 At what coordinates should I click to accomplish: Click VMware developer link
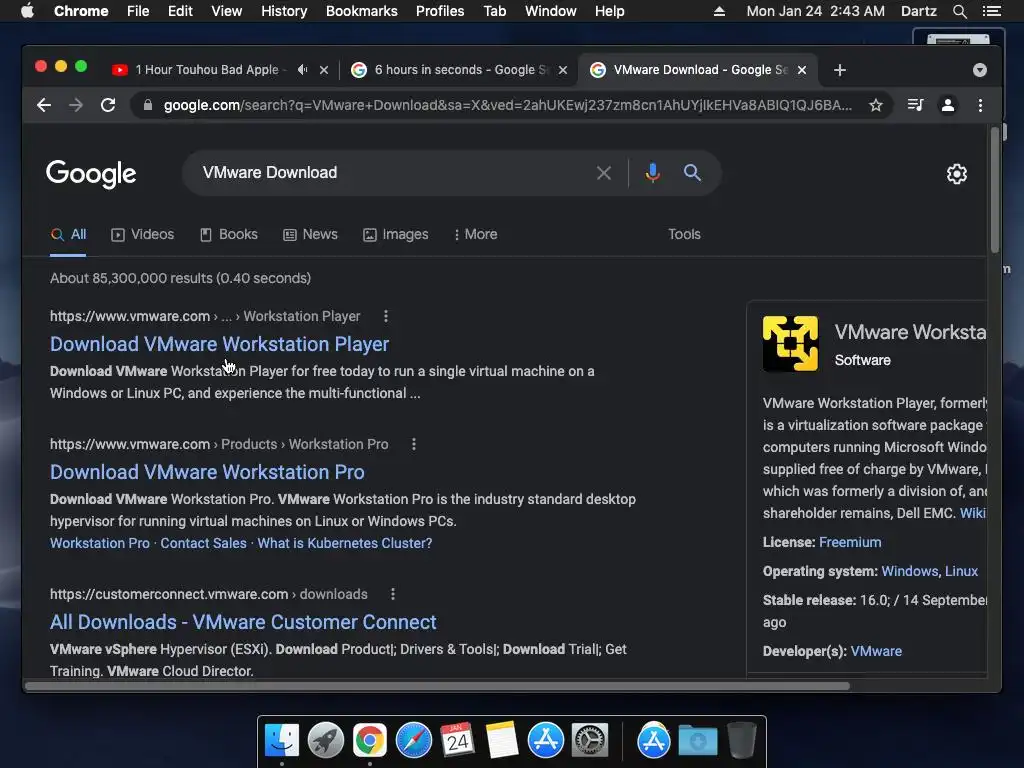[x=876, y=651]
